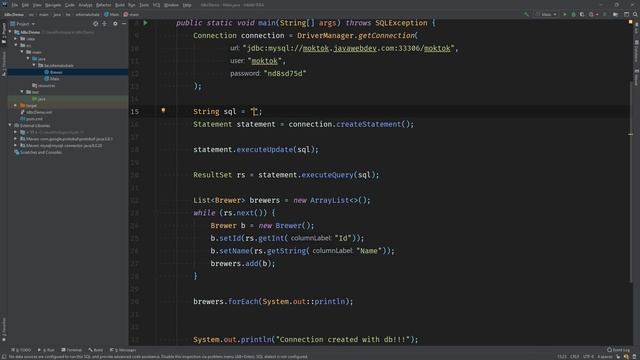Open the View menu
Viewport: 640px width, 360px height.
37,5
